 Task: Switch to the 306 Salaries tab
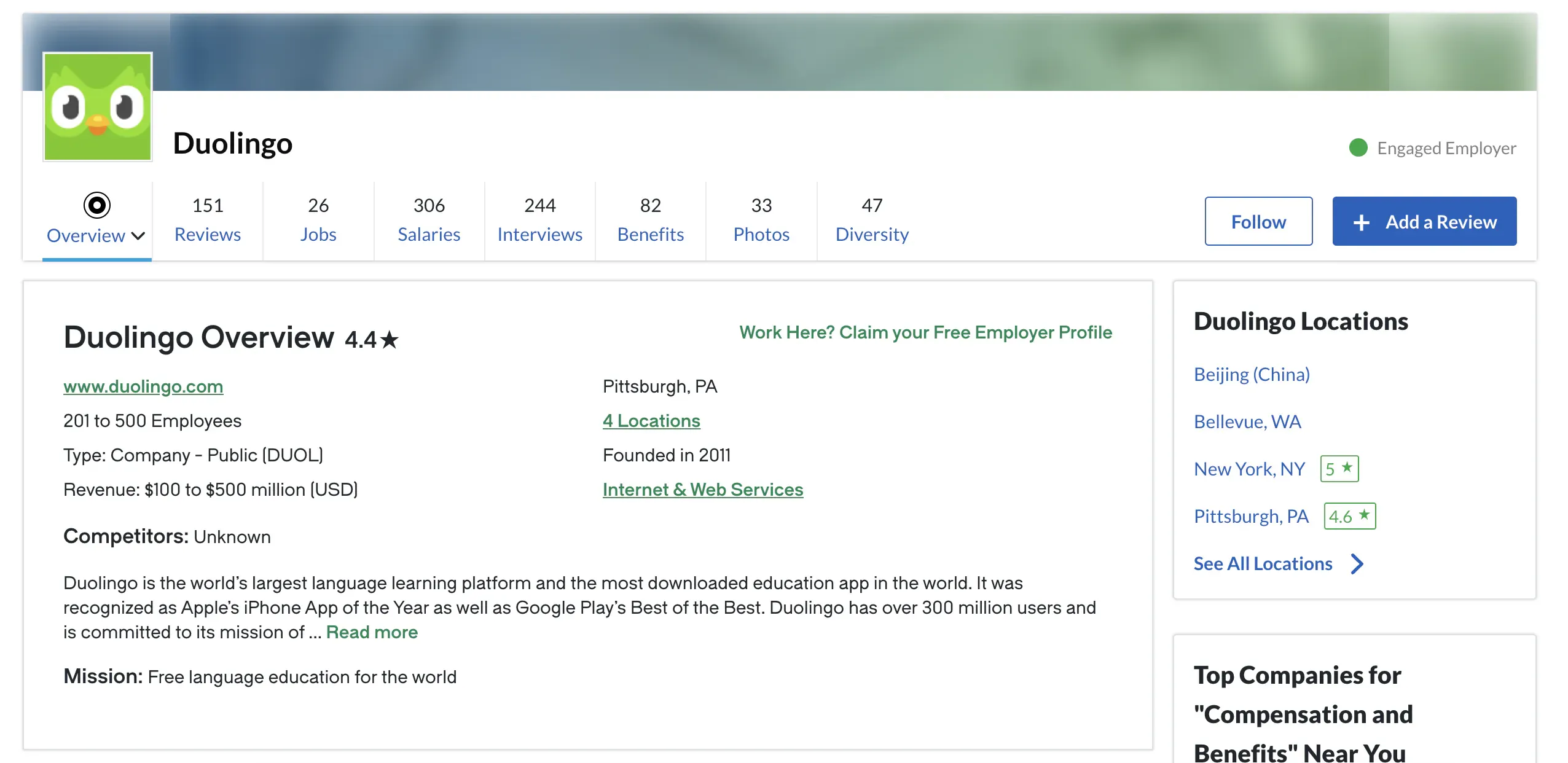[x=429, y=220]
